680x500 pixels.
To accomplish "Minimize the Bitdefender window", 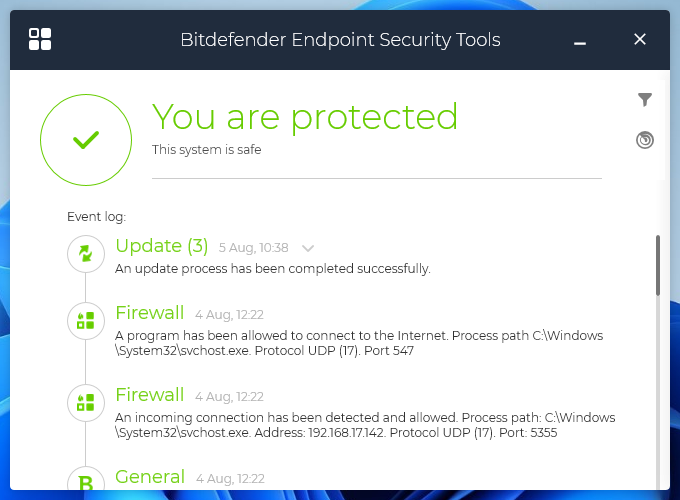I will tap(580, 41).
